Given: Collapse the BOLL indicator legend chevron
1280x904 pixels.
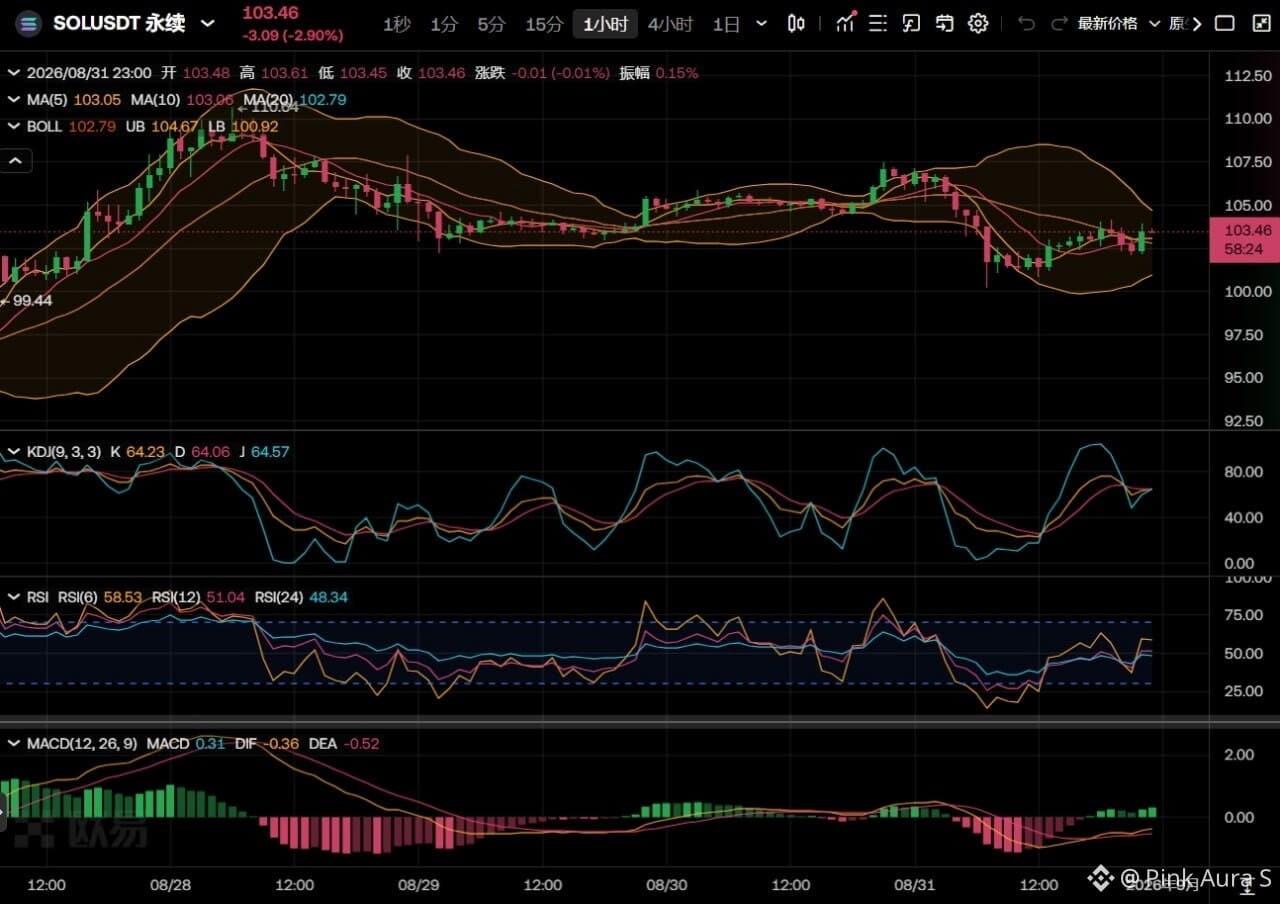Looking at the screenshot, I should [x=14, y=126].
